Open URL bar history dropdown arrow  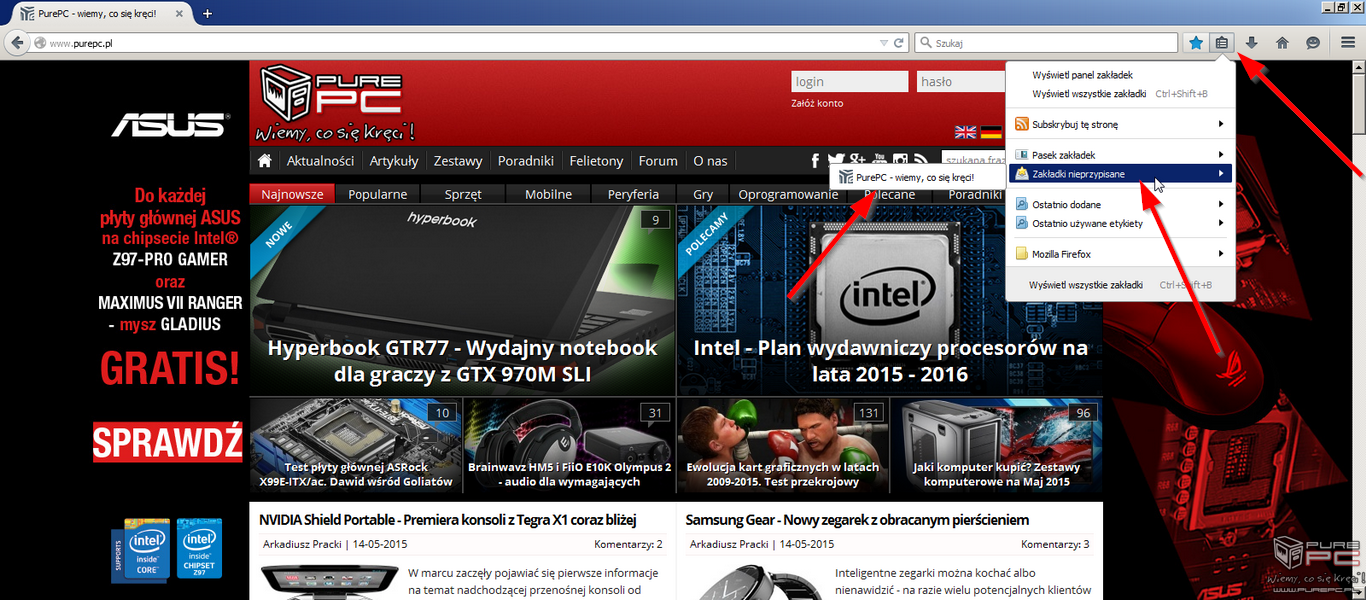point(883,43)
